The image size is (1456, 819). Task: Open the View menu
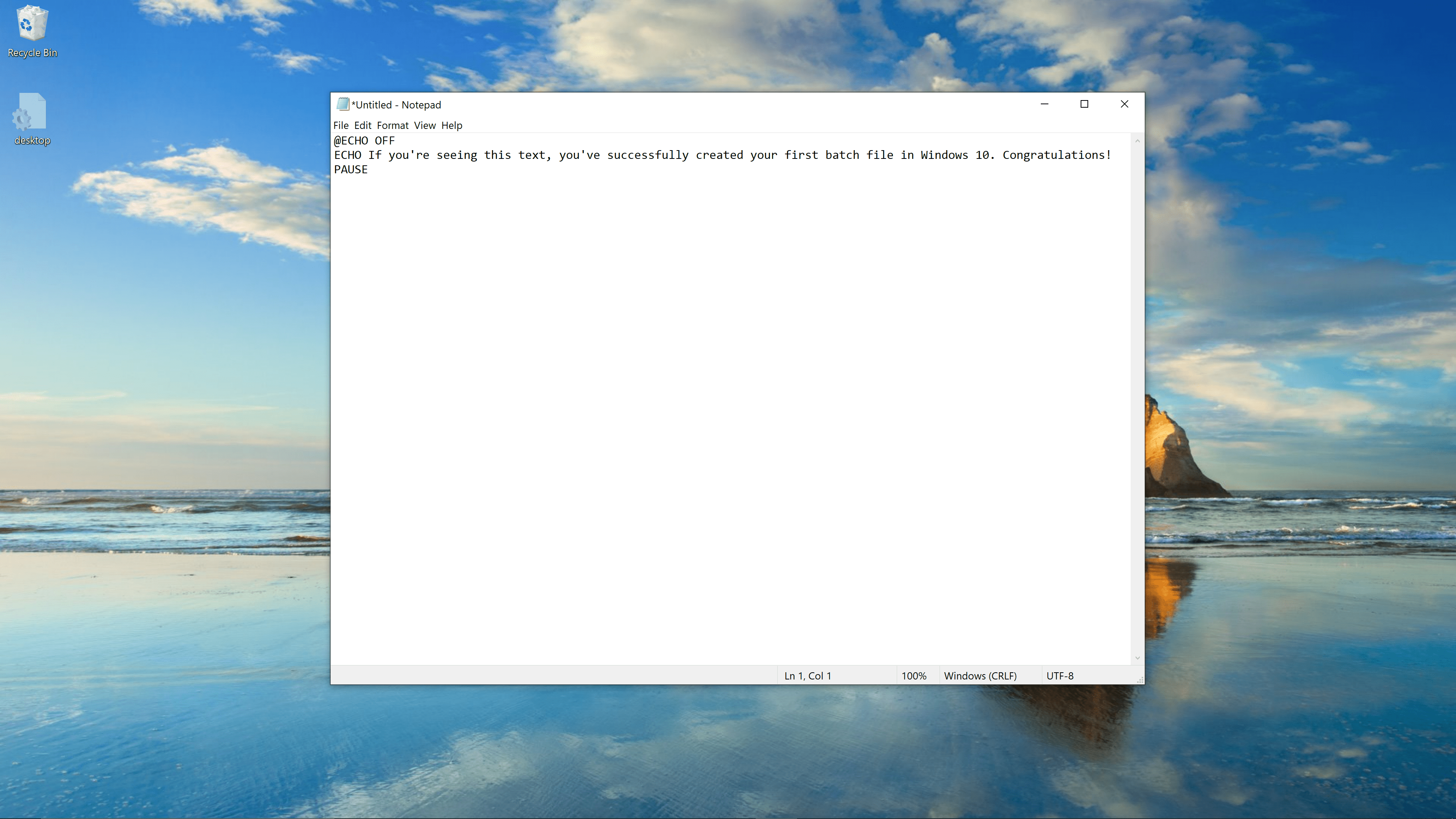tap(424, 125)
